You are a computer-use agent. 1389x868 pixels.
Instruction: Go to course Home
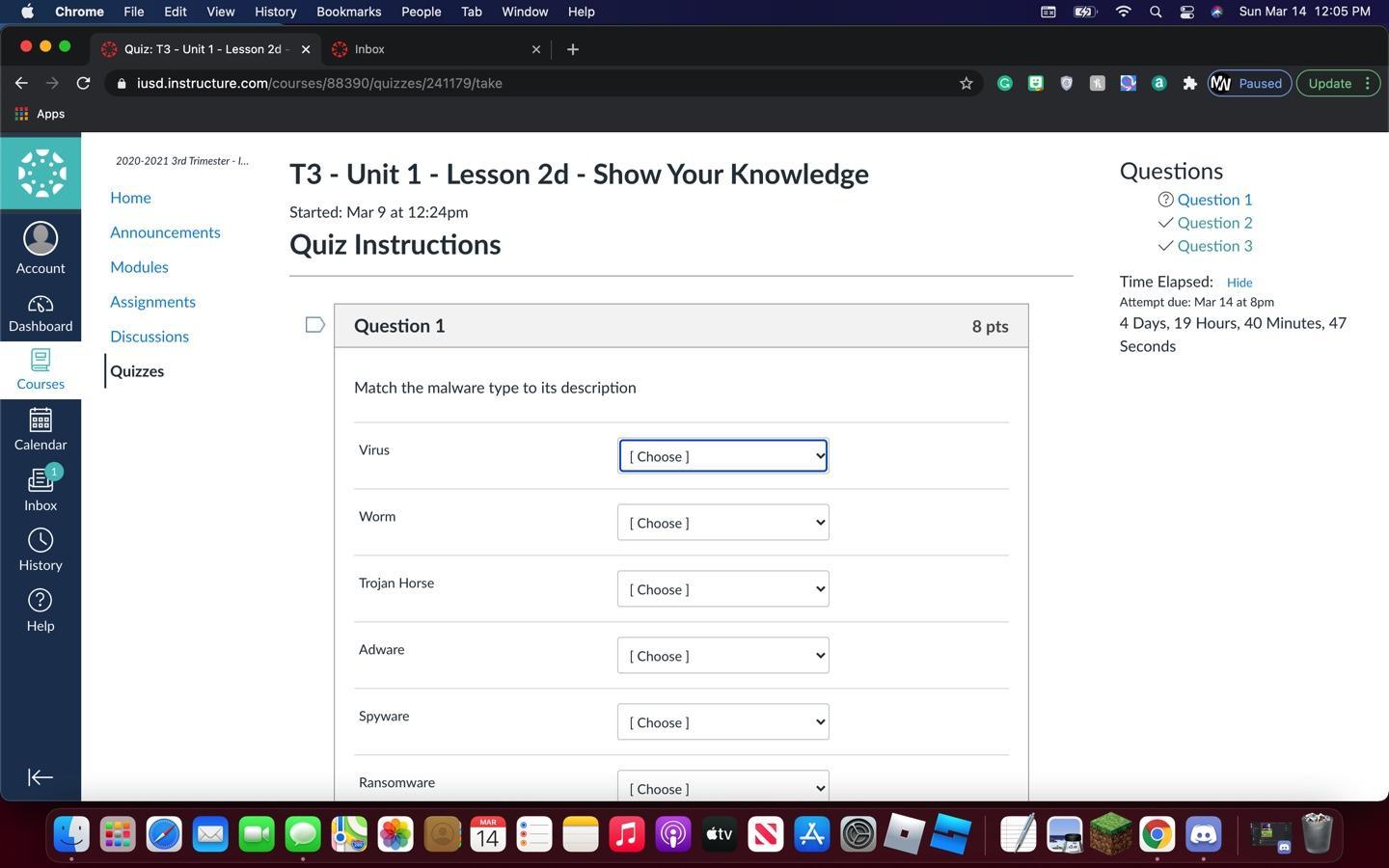(x=130, y=198)
